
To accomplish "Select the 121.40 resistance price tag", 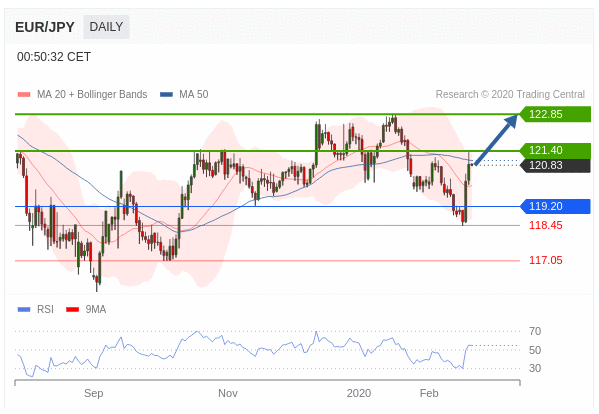I will tap(555, 150).
